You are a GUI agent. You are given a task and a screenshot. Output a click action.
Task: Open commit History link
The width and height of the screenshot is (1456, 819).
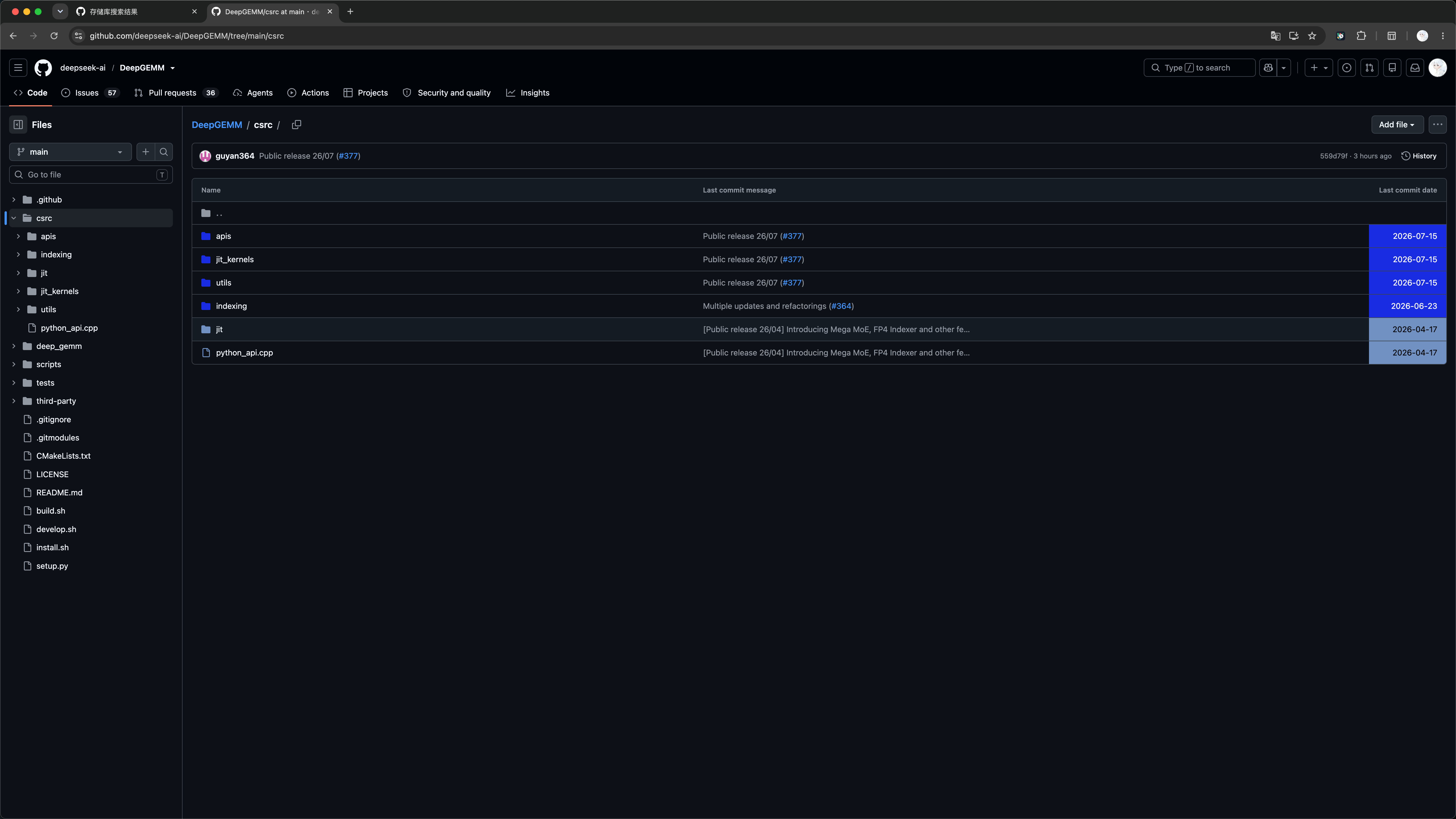tap(1419, 156)
